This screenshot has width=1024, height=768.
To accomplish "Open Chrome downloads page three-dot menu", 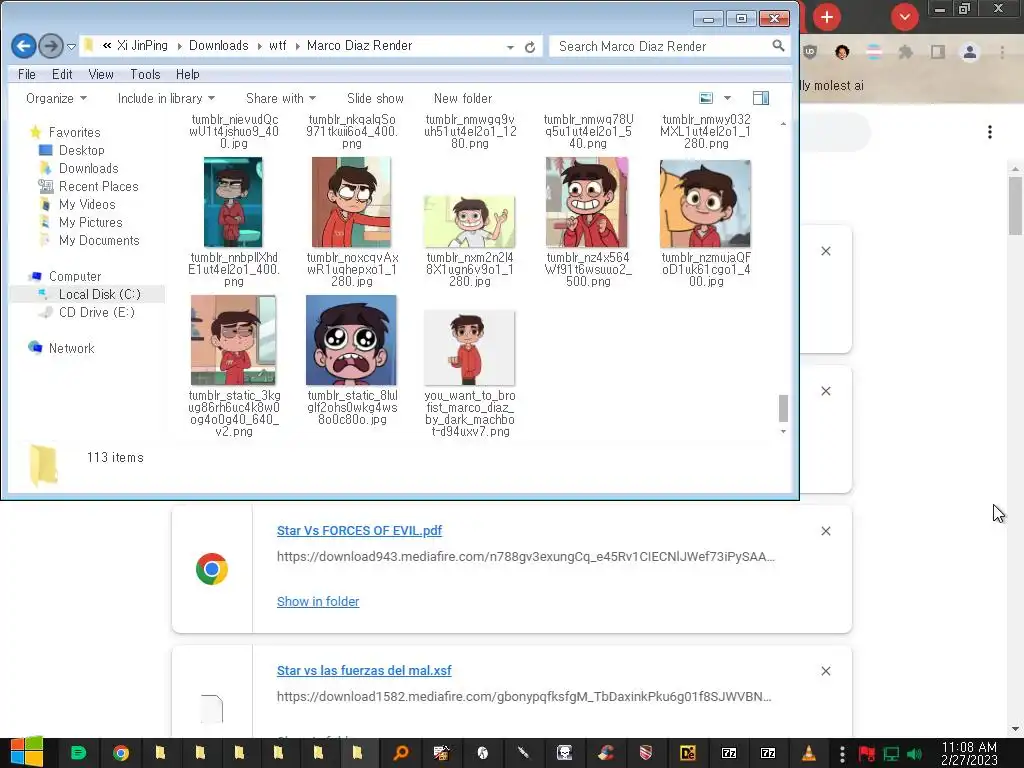I will (x=990, y=133).
